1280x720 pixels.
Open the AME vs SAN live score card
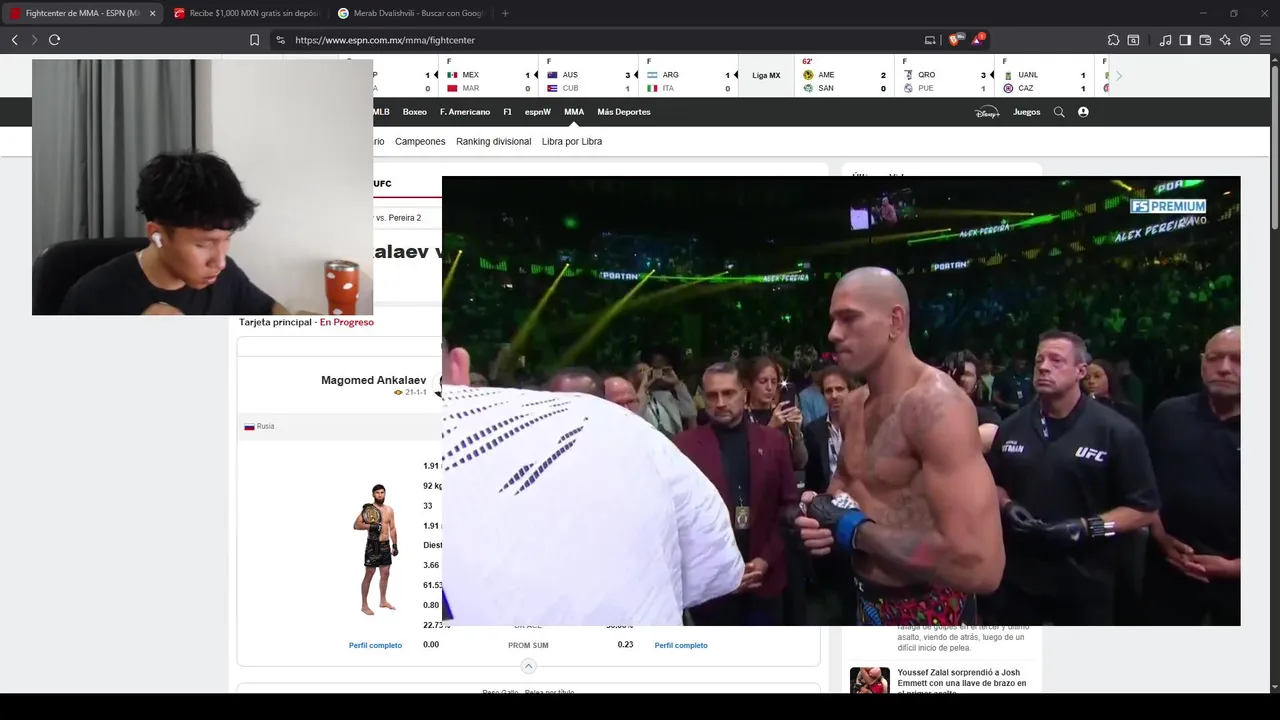click(844, 75)
